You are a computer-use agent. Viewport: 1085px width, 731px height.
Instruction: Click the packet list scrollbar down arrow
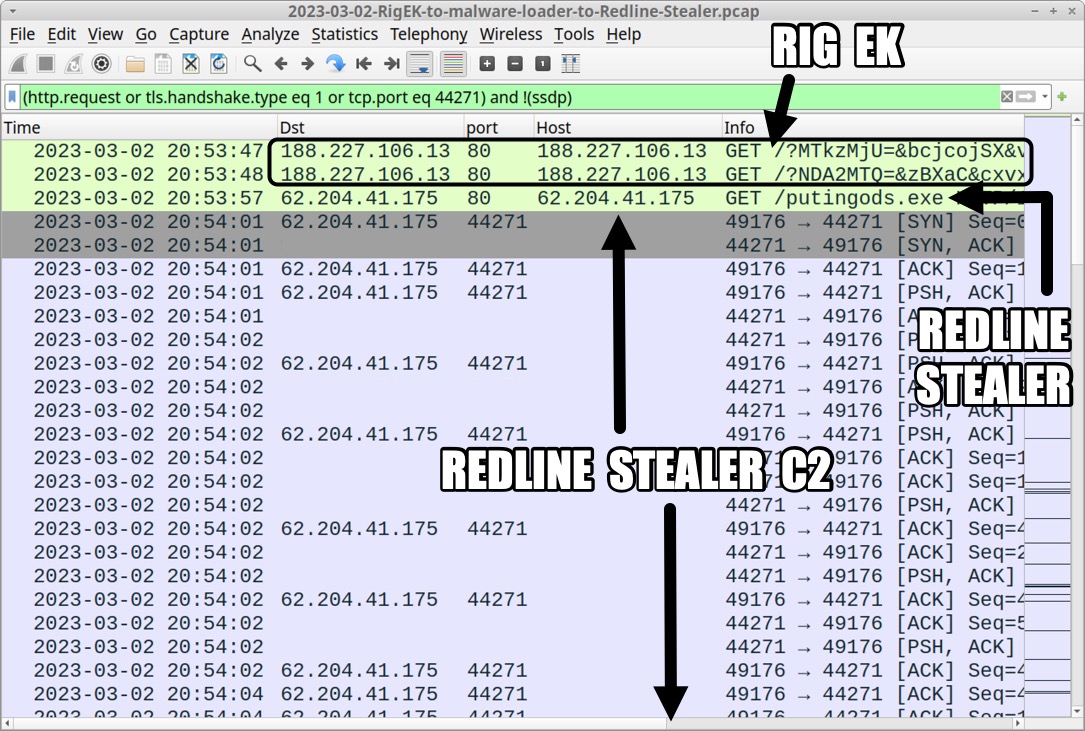1077,711
